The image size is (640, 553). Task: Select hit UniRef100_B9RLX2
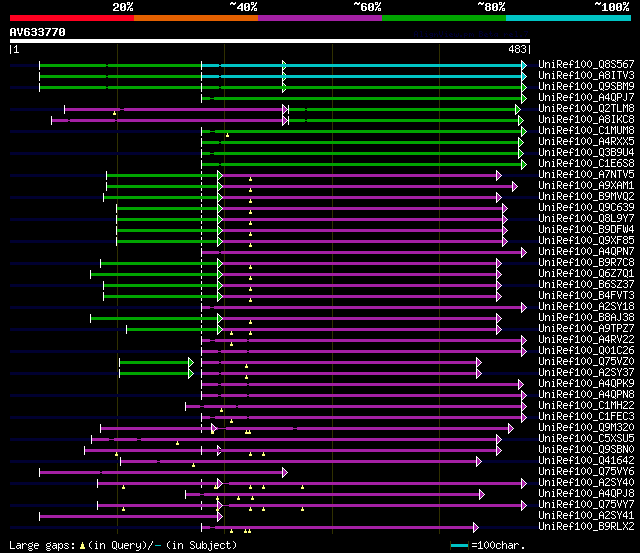(x=586, y=527)
